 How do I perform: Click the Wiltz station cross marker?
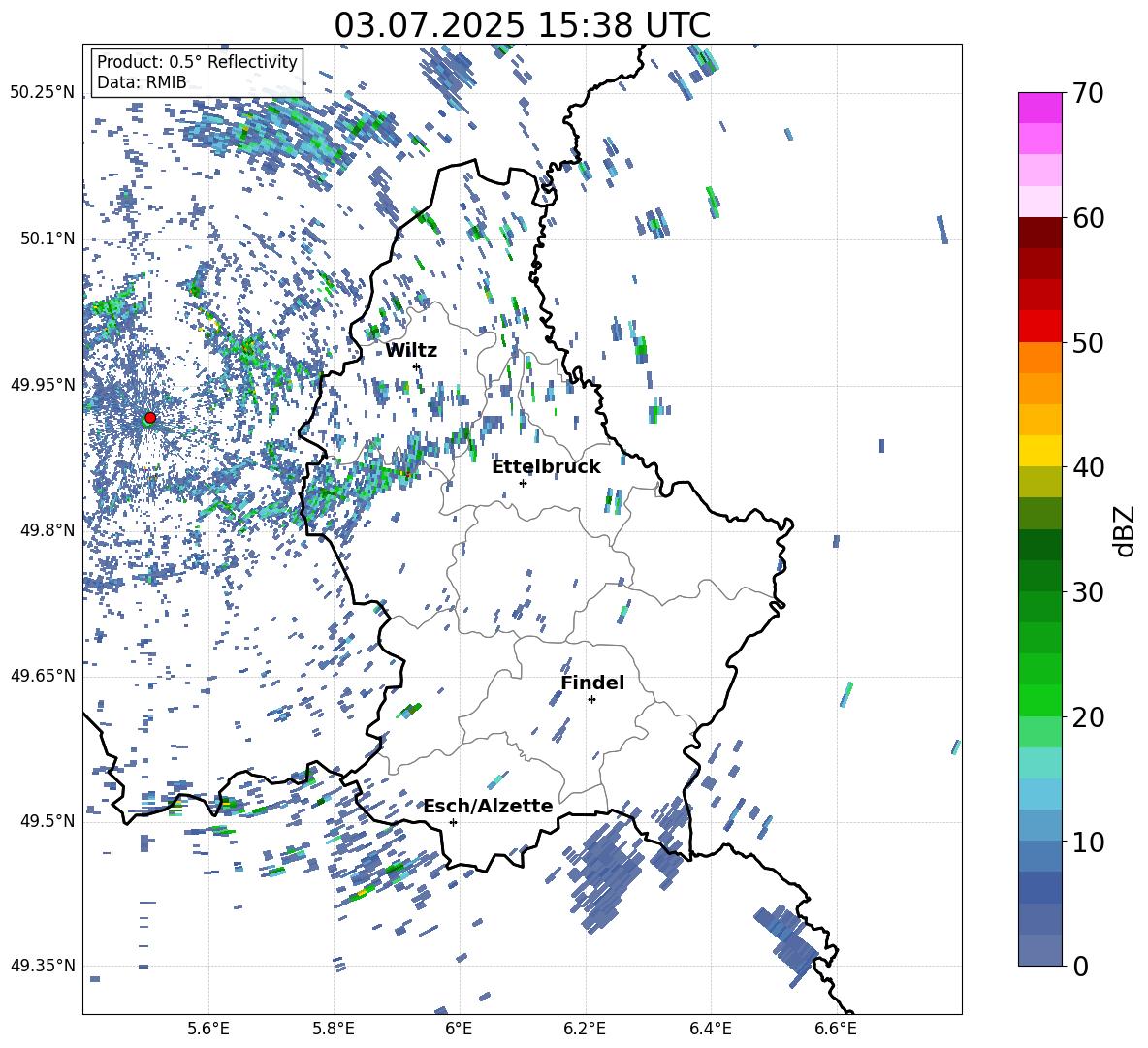click(x=417, y=366)
